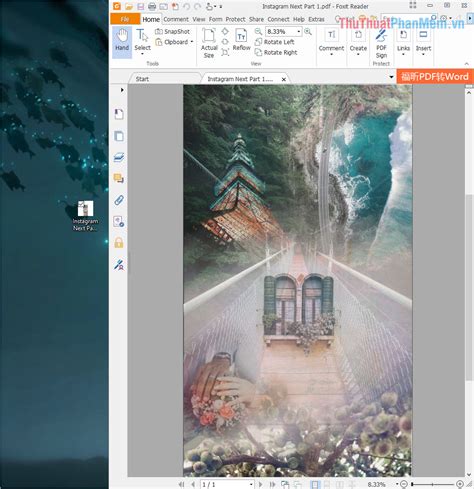
Task: Switch to the Comment ribbon tab
Action: coord(176,19)
